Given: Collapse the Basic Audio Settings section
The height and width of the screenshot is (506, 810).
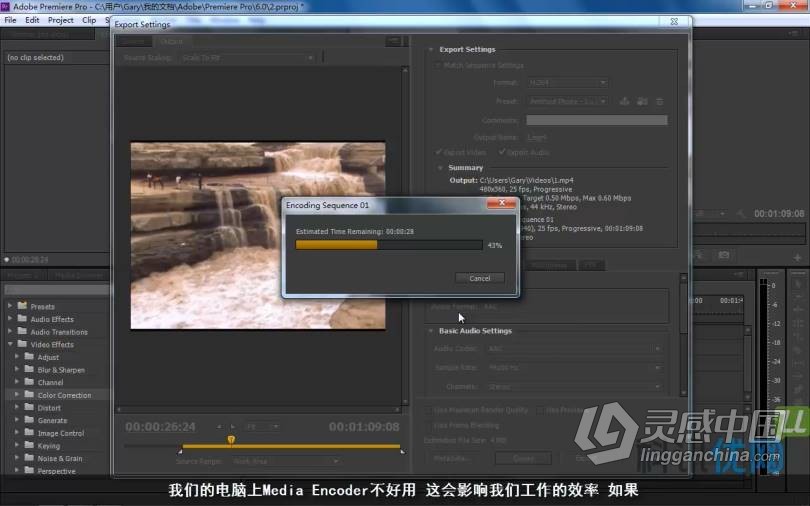Looking at the screenshot, I should pyautogui.click(x=431, y=330).
